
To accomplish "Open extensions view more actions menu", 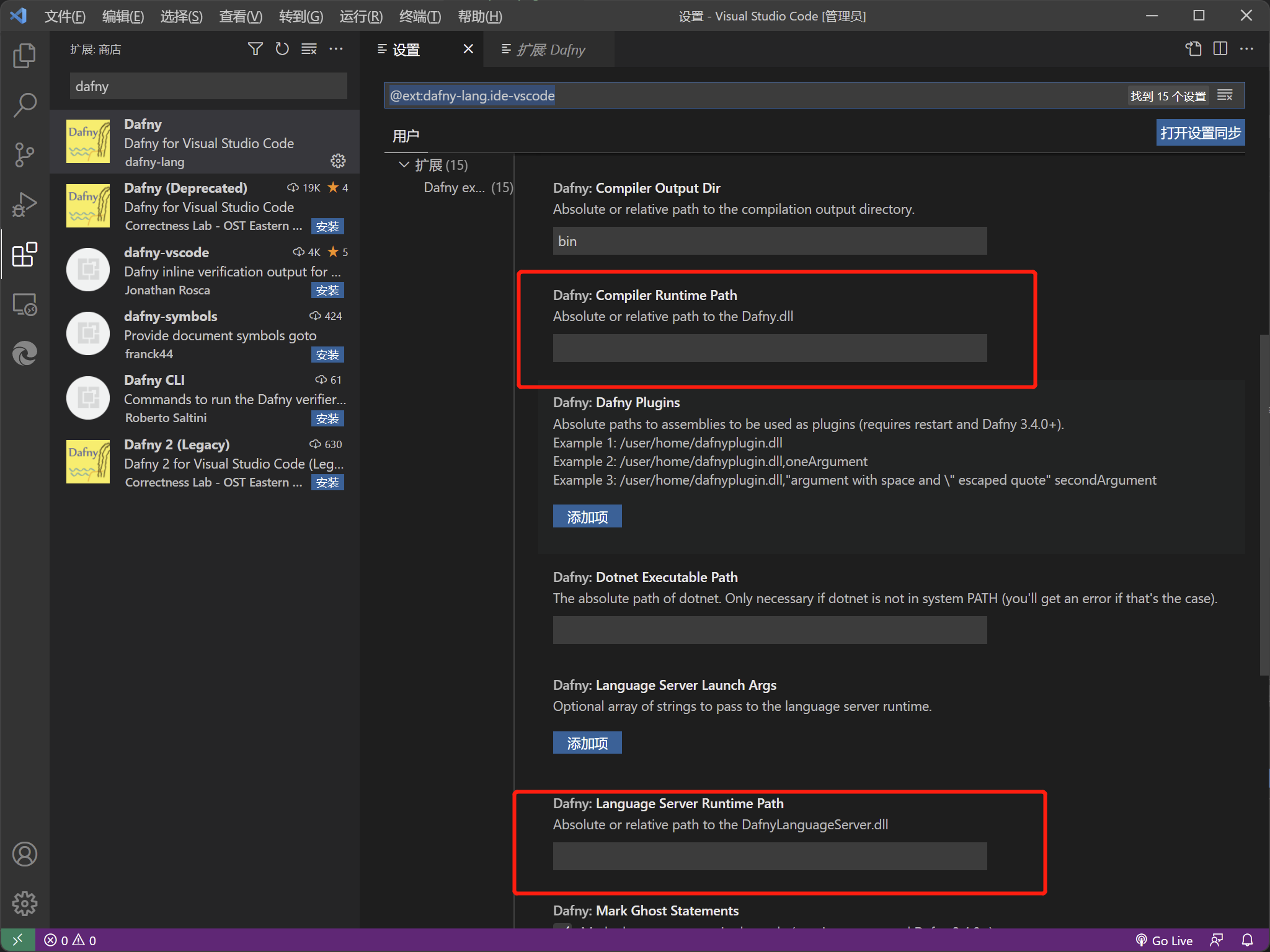I will [336, 49].
